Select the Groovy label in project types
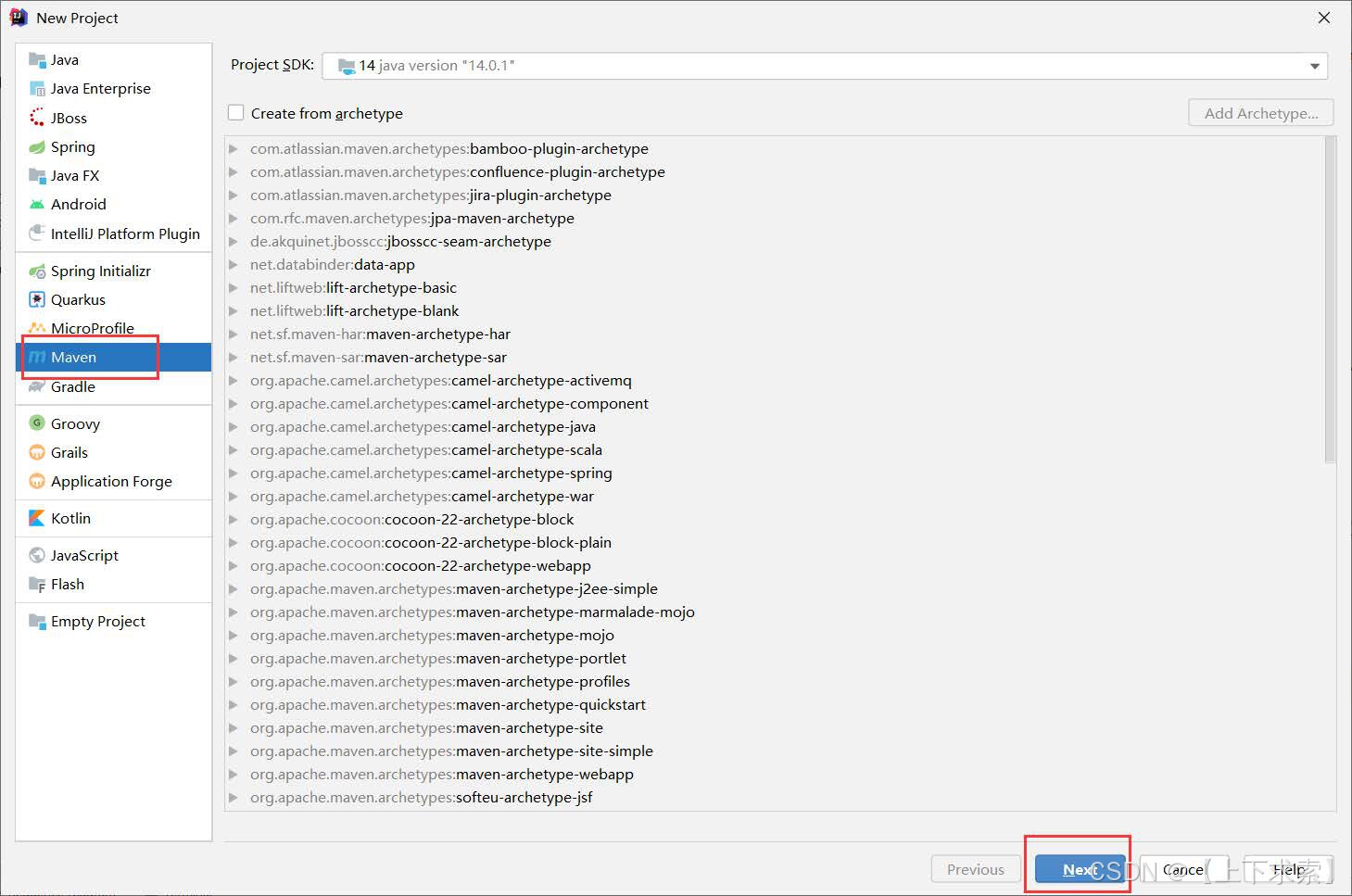This screenshot has width=1352, height=896. coord(75,424)
